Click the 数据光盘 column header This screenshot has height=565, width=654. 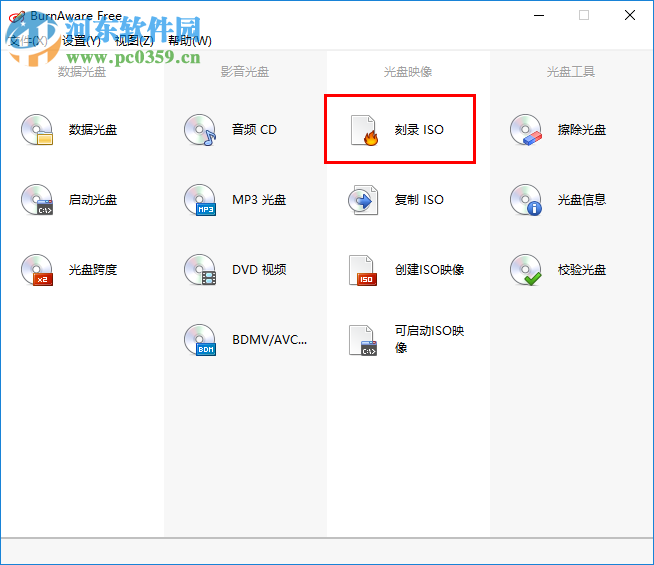pyautogui.click(x=82, y=72)
